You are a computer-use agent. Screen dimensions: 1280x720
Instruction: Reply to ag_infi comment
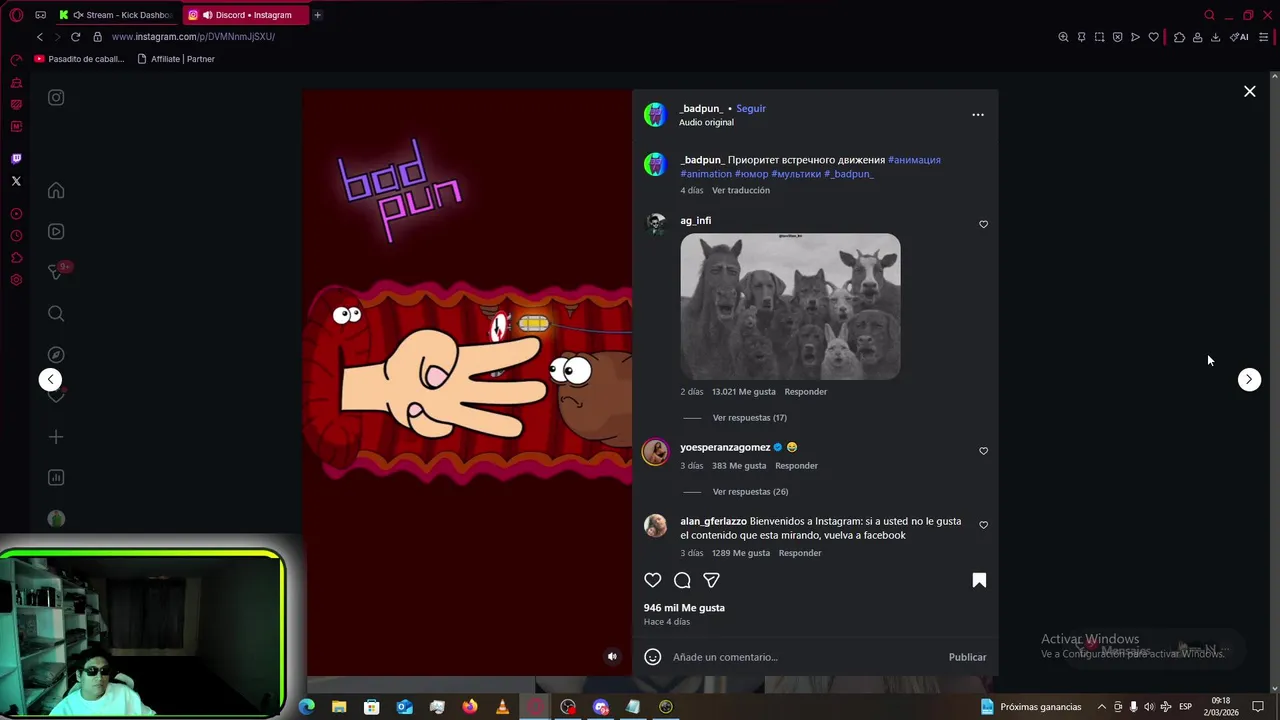805,392
